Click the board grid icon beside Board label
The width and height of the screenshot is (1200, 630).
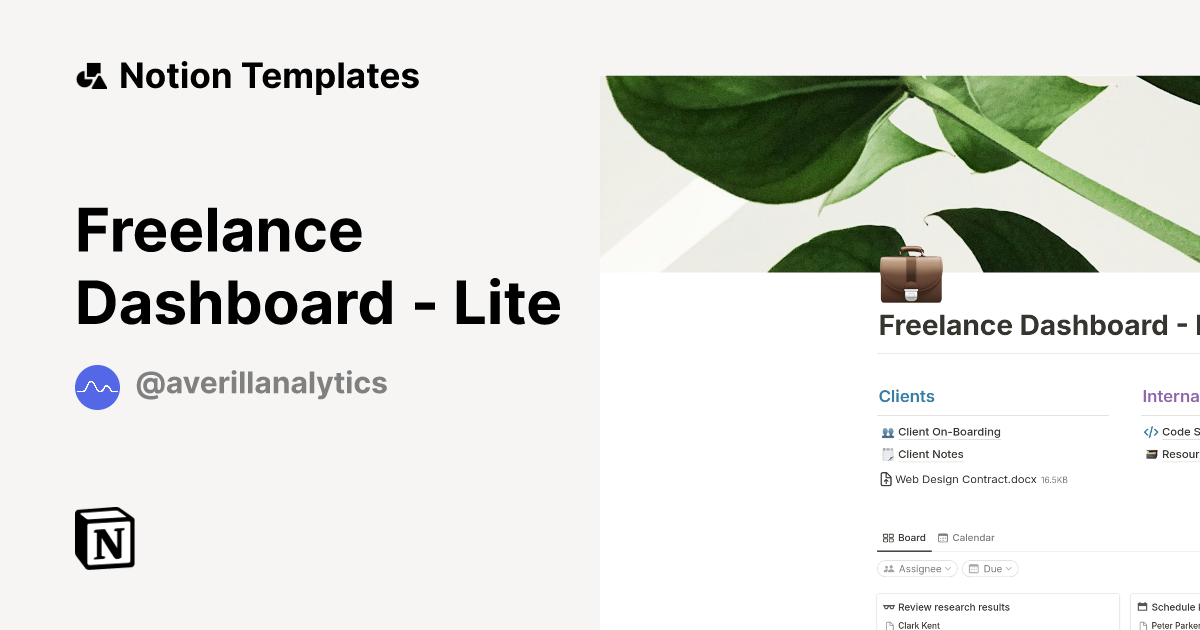[889, 537]
